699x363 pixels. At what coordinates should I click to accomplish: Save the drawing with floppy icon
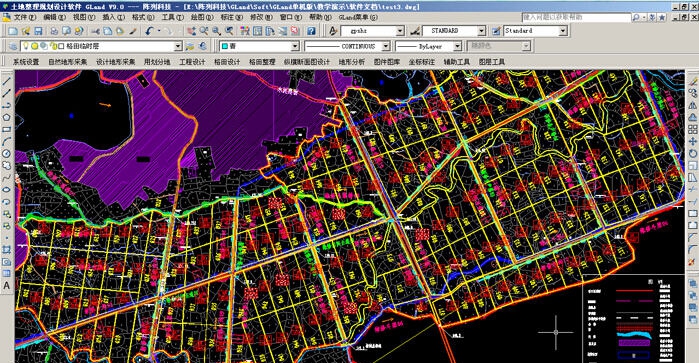click(x=38, y=31)
